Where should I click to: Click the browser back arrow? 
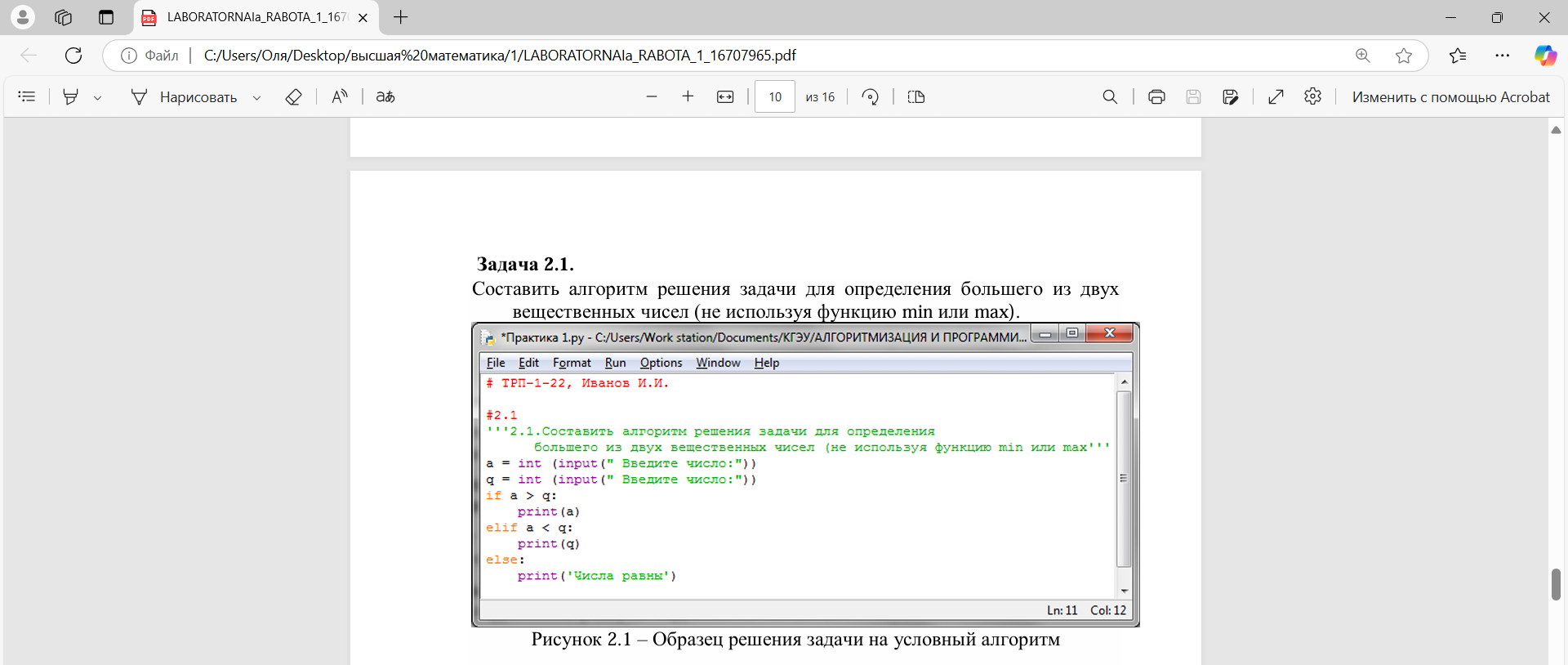(x=29, y=56)
